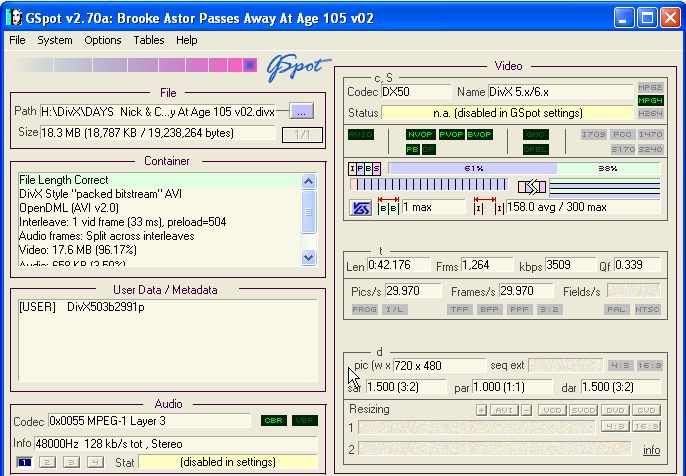Click the S170 colorimetry indicator
Image resolution: width=686 pixels, height=476 pixels.
coord(623,150)
